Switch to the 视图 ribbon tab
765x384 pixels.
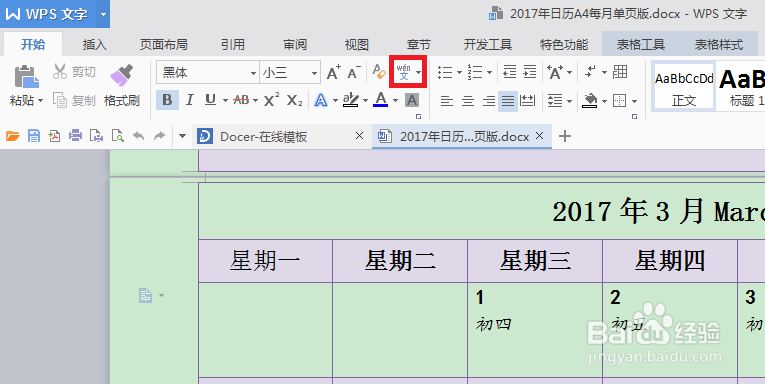pos(357,44)
